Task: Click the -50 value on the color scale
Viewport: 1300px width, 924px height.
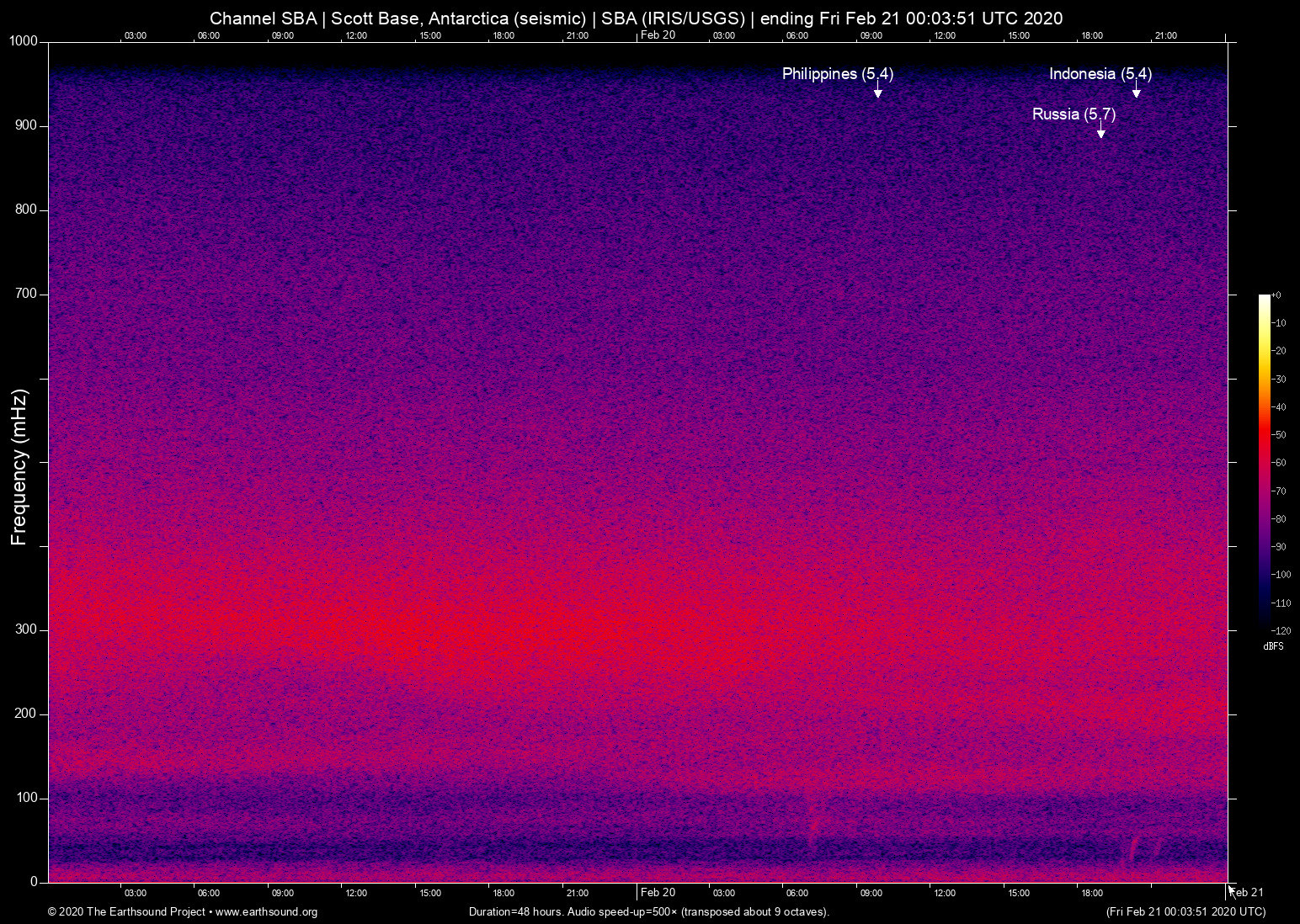Action: tap(1279, 435)
